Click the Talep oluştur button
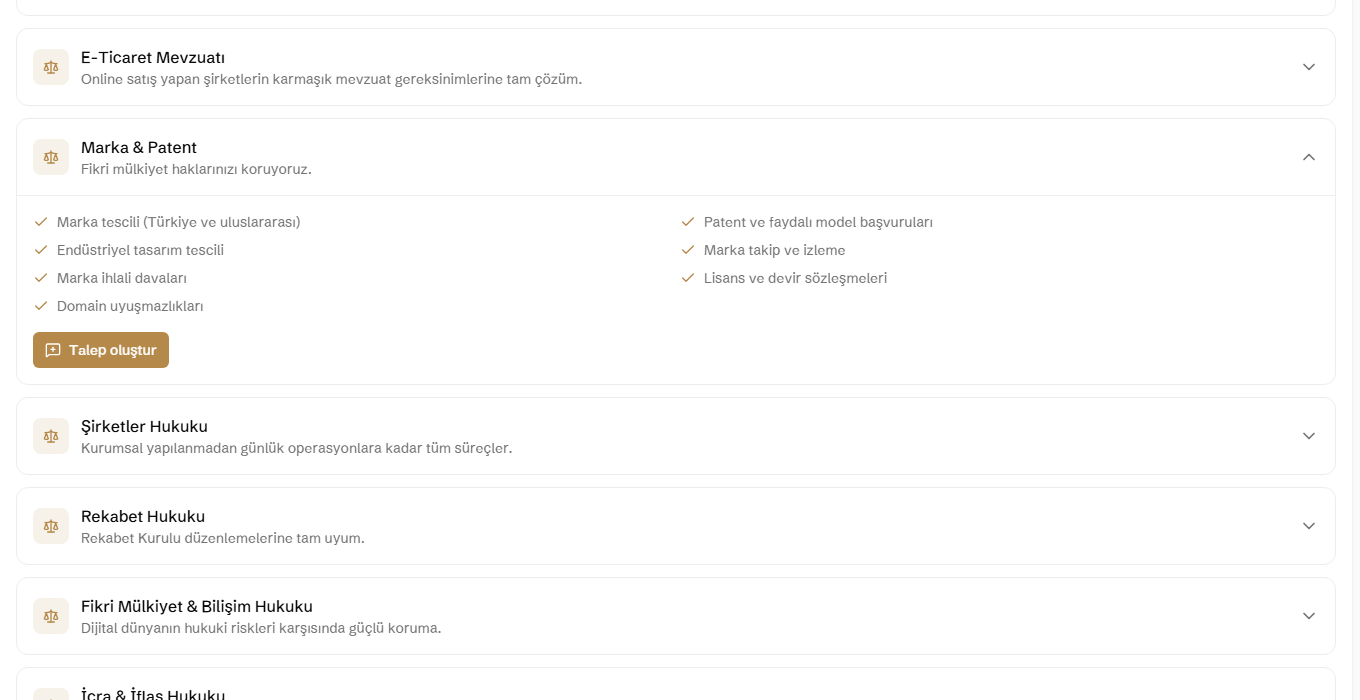The height and width of the screenshot is (700, 1360). coord(101,350)
